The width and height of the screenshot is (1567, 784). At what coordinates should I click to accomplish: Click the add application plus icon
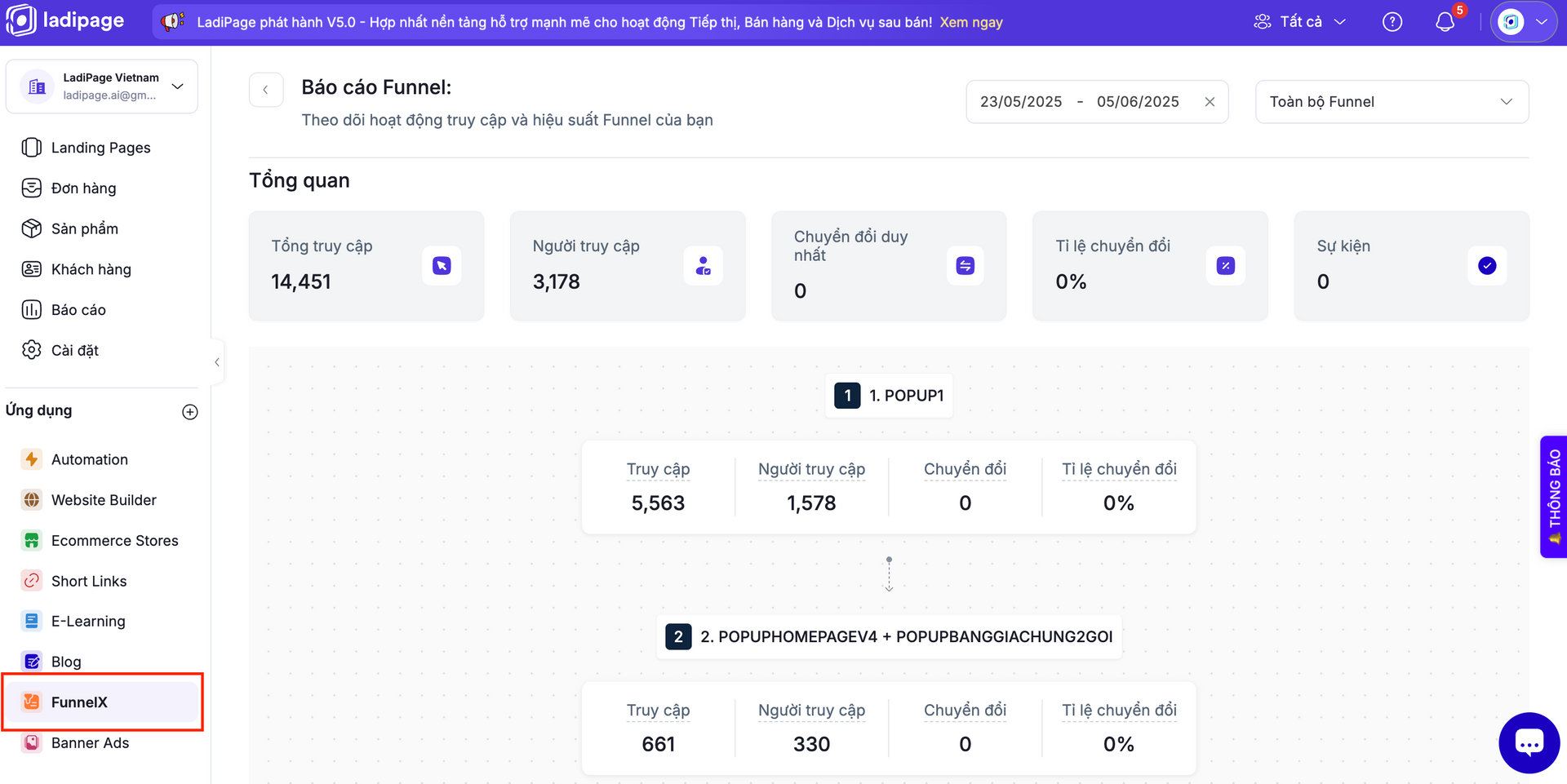click(190, 412)
